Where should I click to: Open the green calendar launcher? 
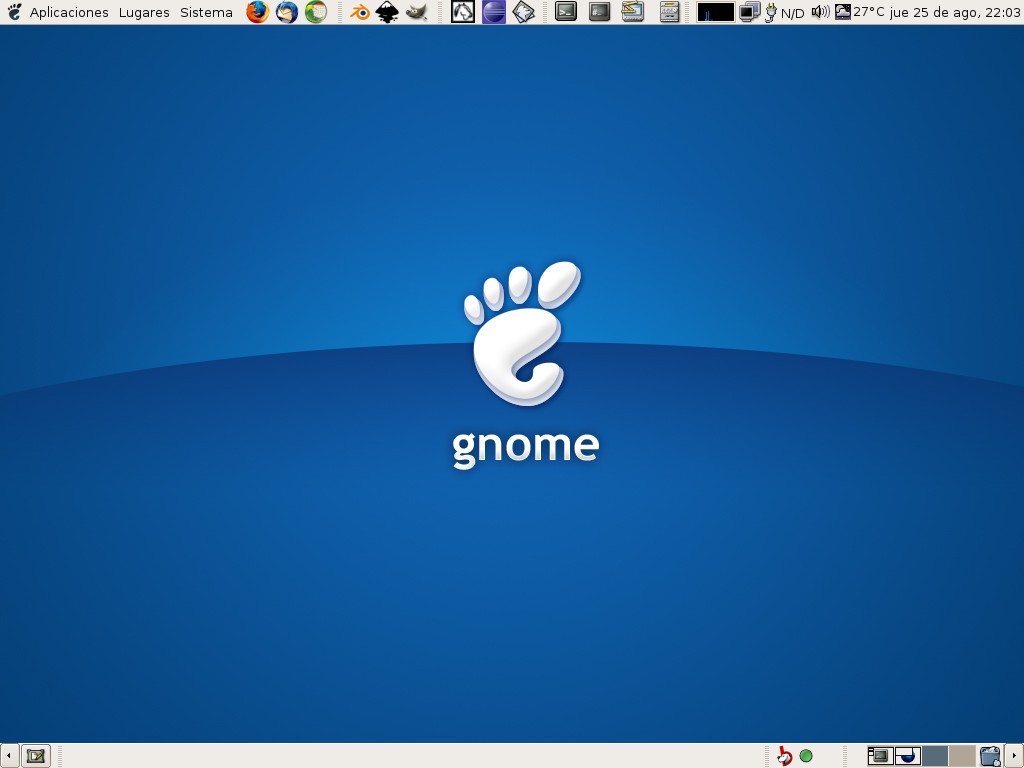316,12
